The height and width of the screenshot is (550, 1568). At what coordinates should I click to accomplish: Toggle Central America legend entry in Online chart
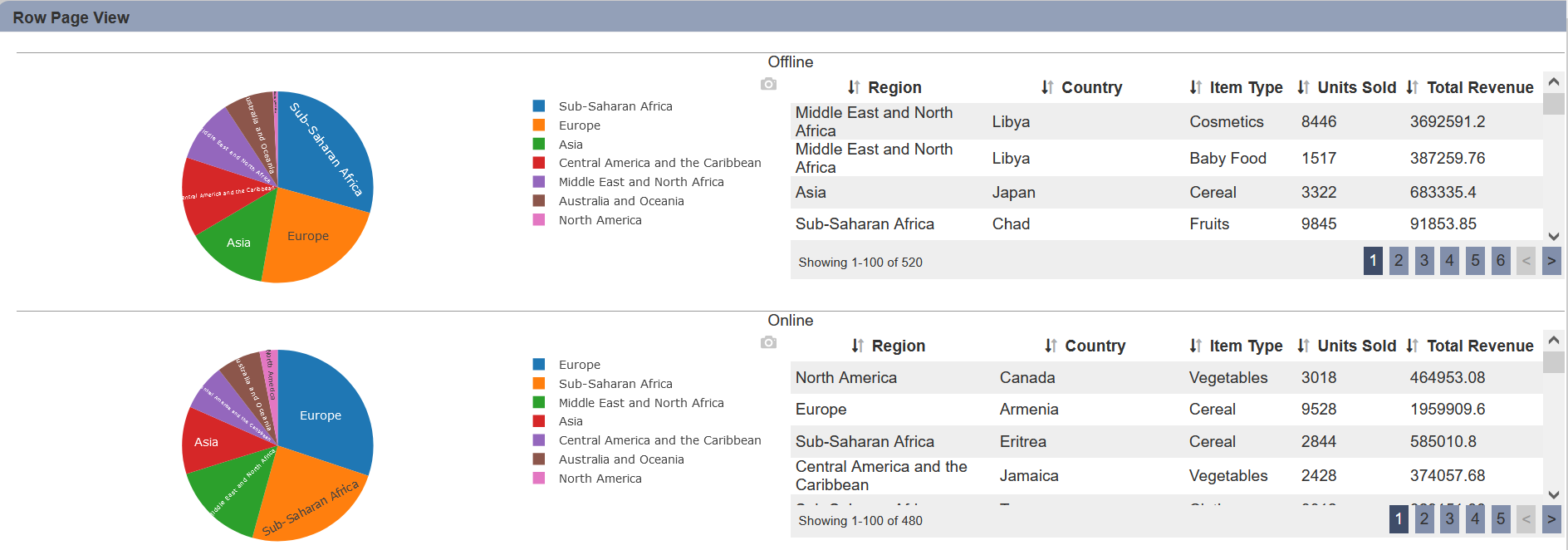coord(647,440)
